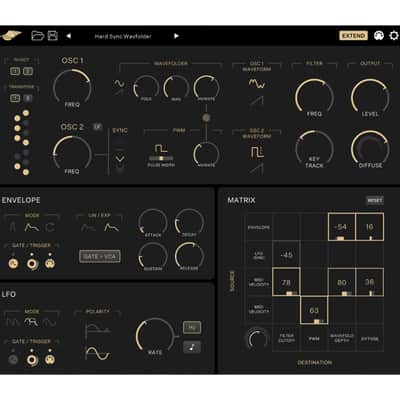Open the Hard Sync Wavefolder preset menu
Viewport: 400px width, 400px height.
(x=123, y=36)
